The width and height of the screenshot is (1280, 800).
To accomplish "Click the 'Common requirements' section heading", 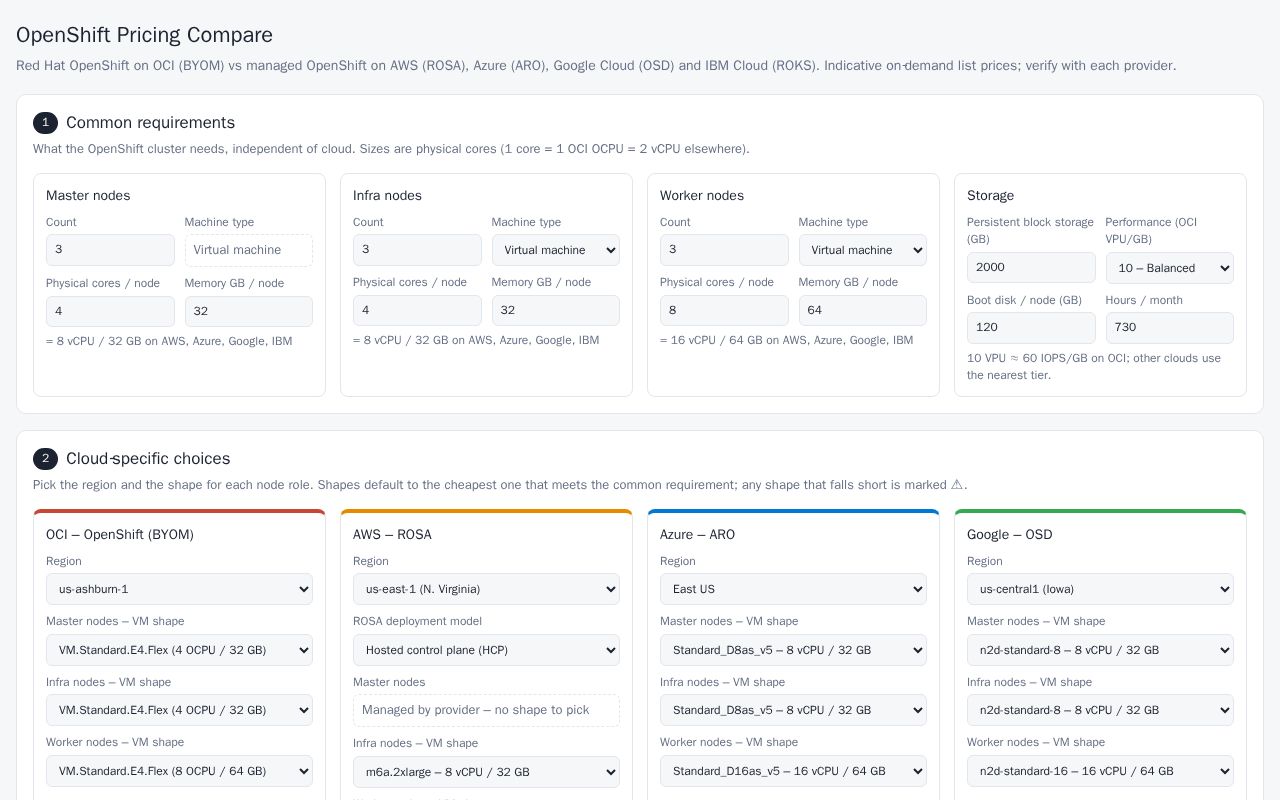I will coord(150,123).
